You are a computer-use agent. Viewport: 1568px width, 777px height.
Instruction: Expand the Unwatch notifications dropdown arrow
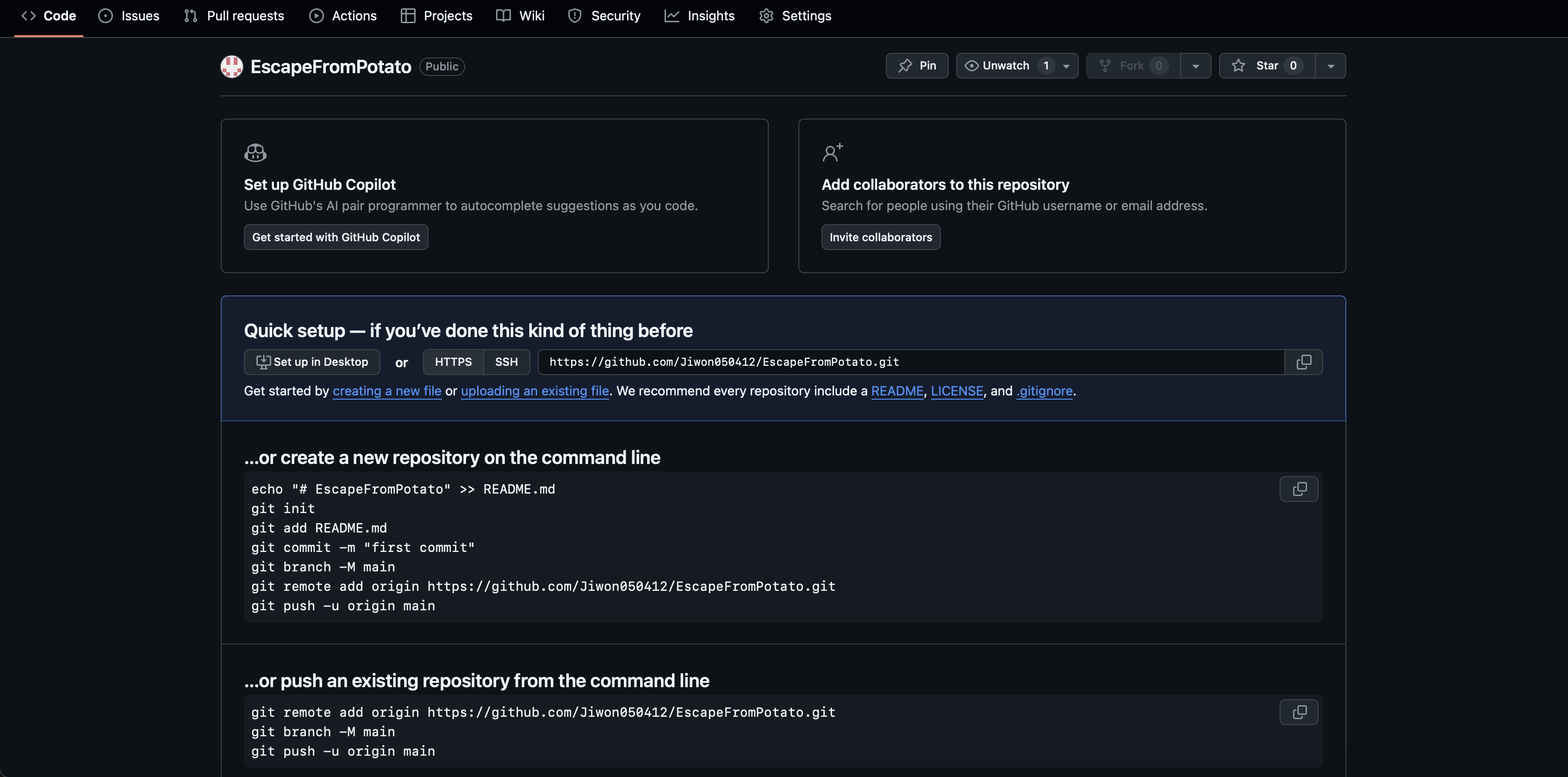(x=1066, y=66)
